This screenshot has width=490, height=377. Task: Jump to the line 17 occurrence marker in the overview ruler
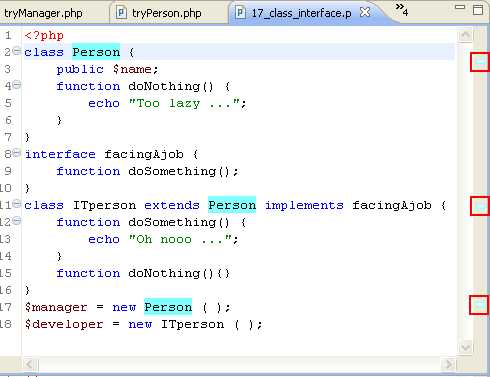[x=479, y=305]
